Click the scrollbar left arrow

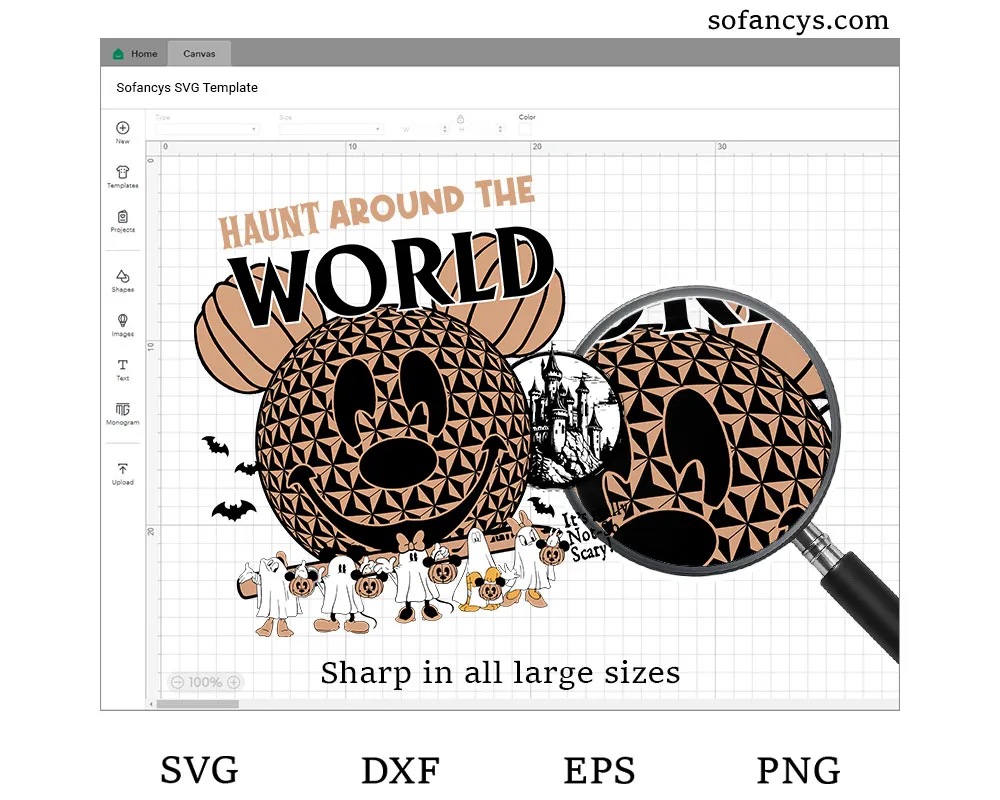click(151, 704)
